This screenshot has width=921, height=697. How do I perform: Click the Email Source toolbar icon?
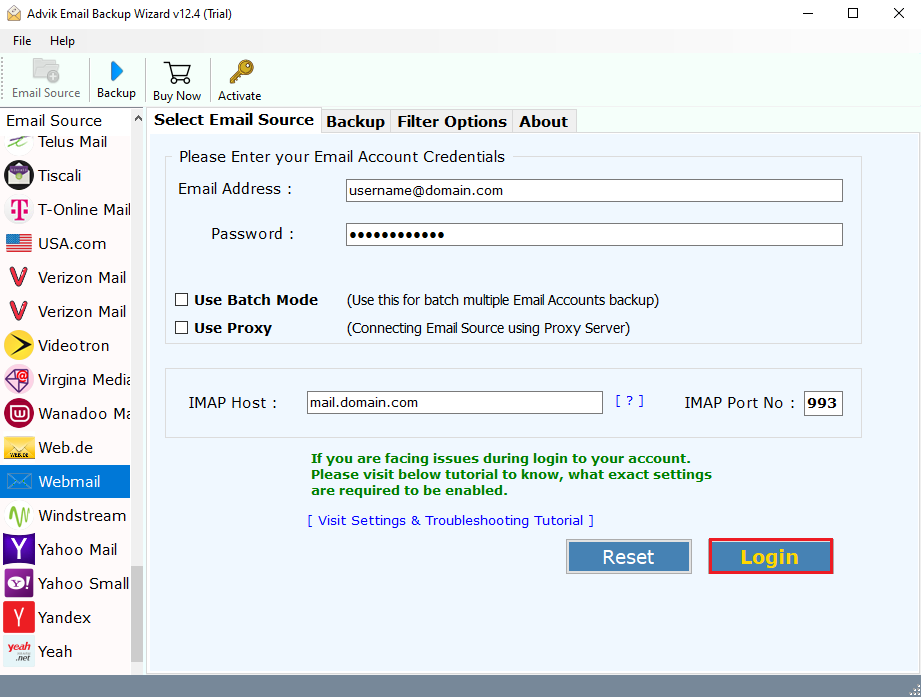pos(46,70)
